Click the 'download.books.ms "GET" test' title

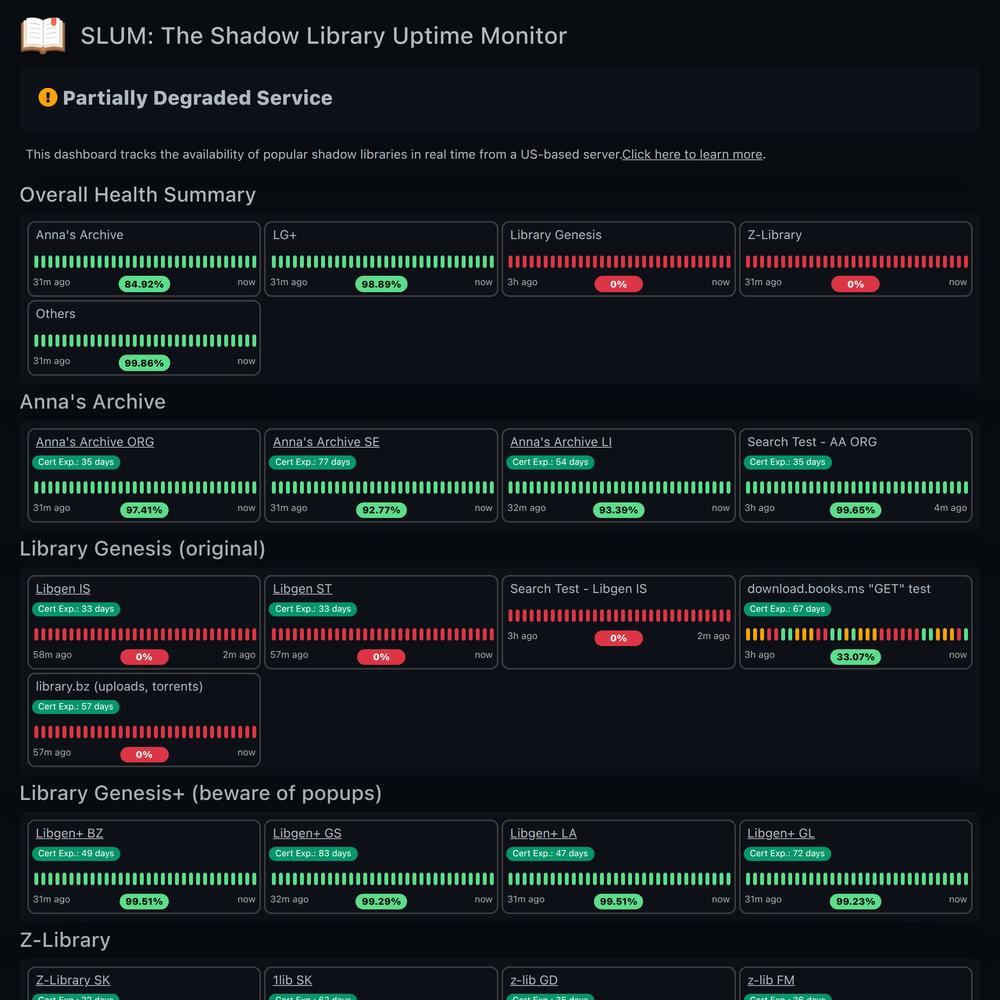pos(839,589)
